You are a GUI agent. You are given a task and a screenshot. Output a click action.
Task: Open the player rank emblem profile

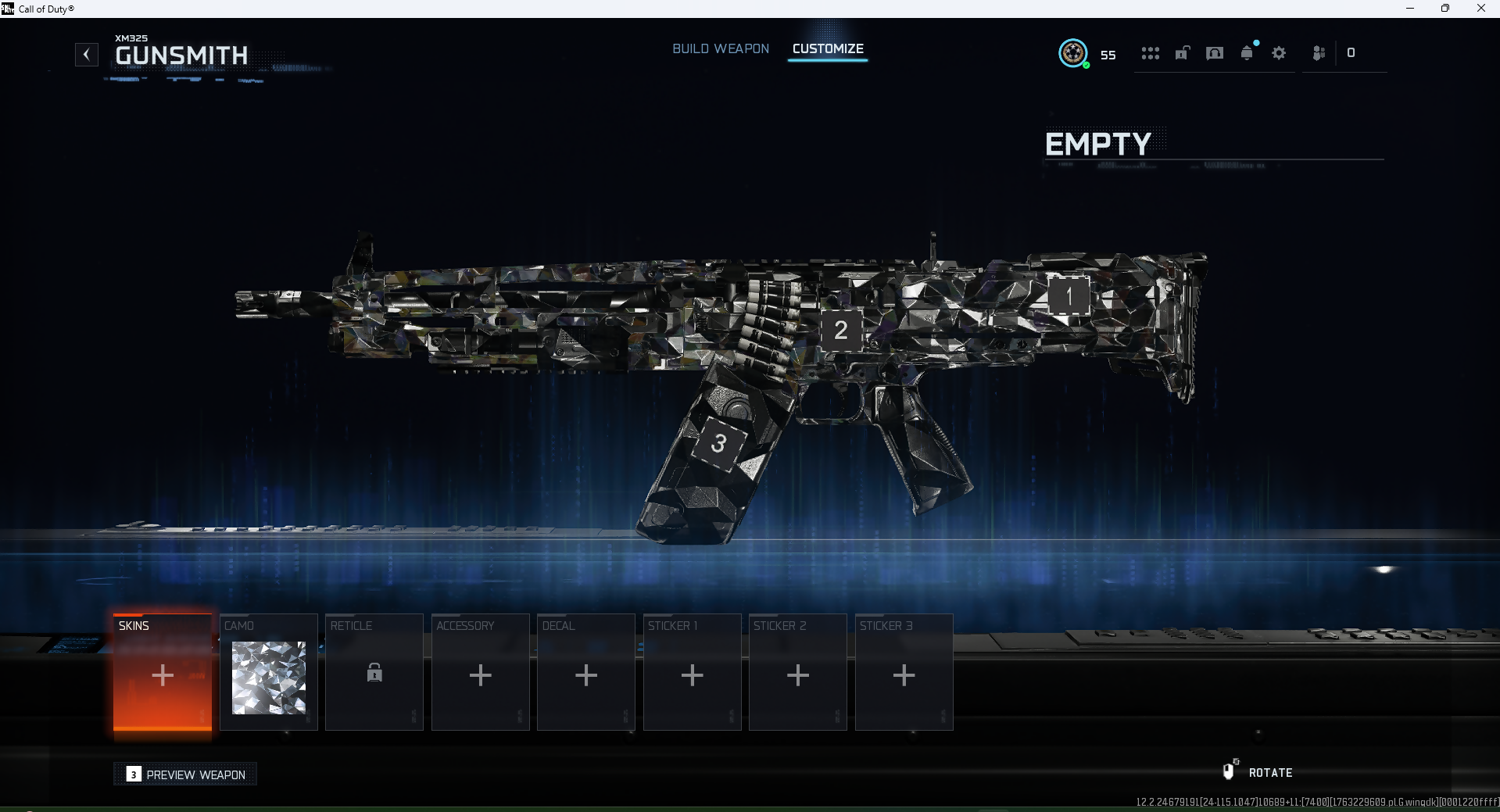[1073, 53]
